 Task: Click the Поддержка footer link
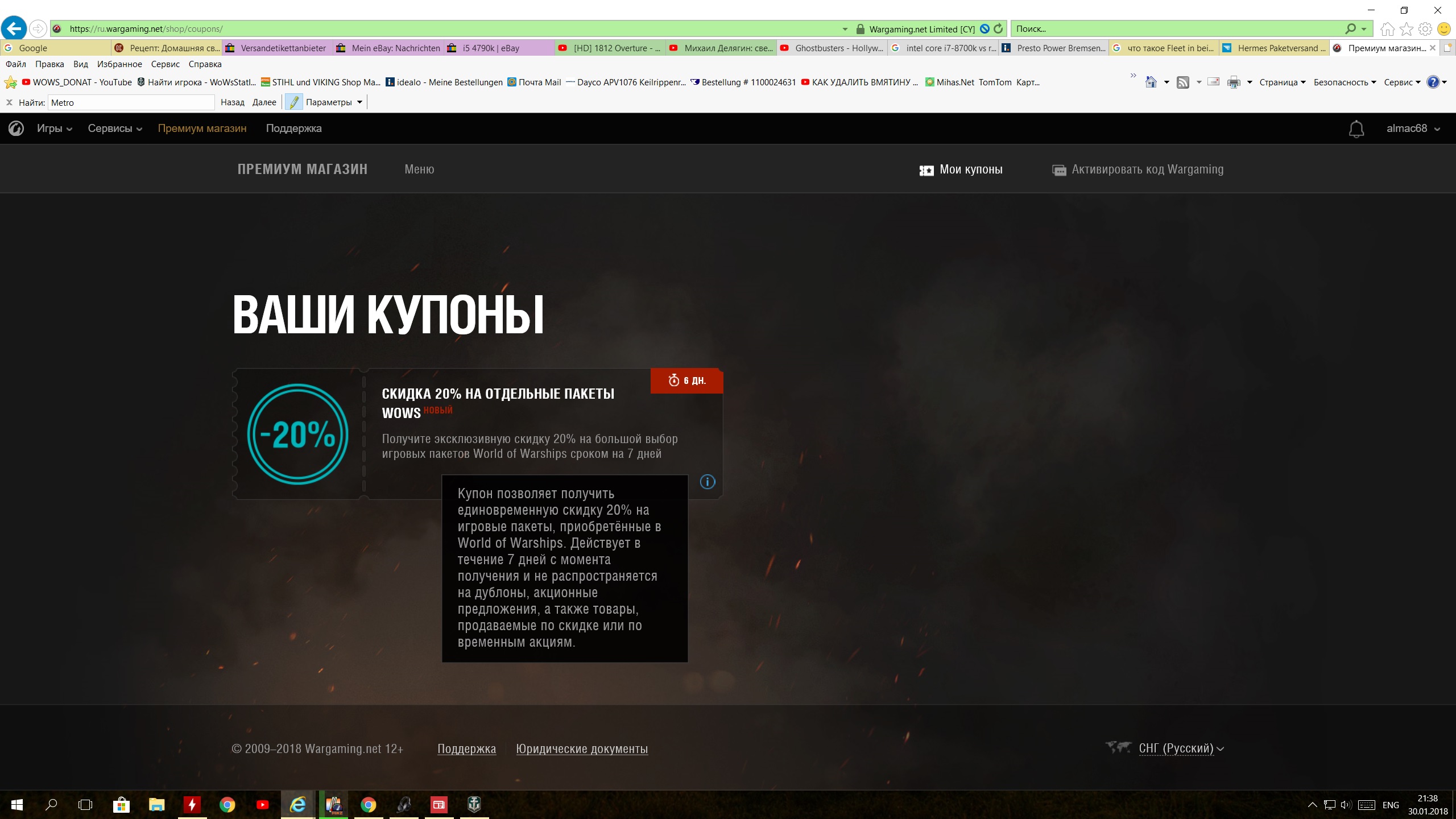tap(466, 749)
